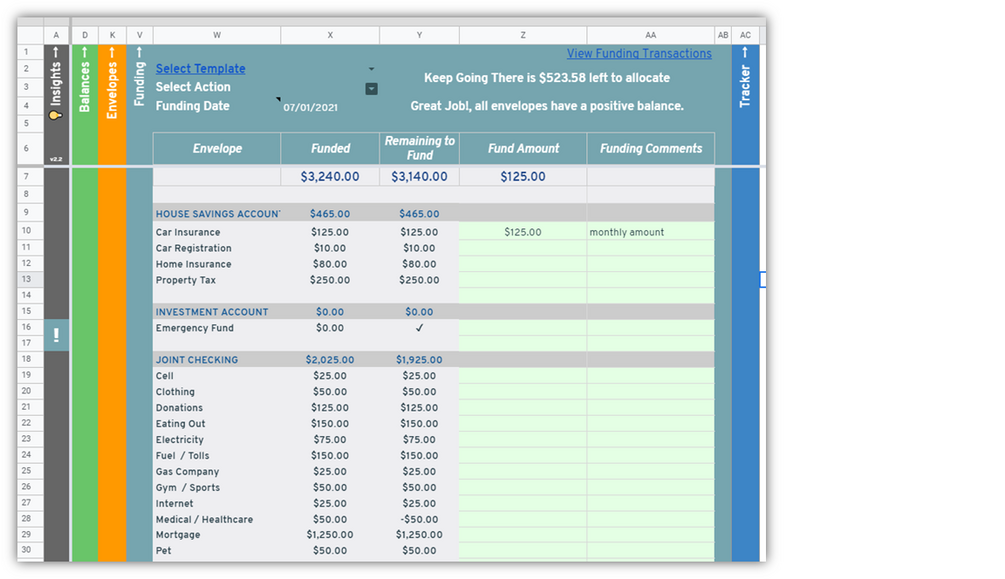Select row header 7
The height and width of the screenshot is (579, 1005).
30,176
